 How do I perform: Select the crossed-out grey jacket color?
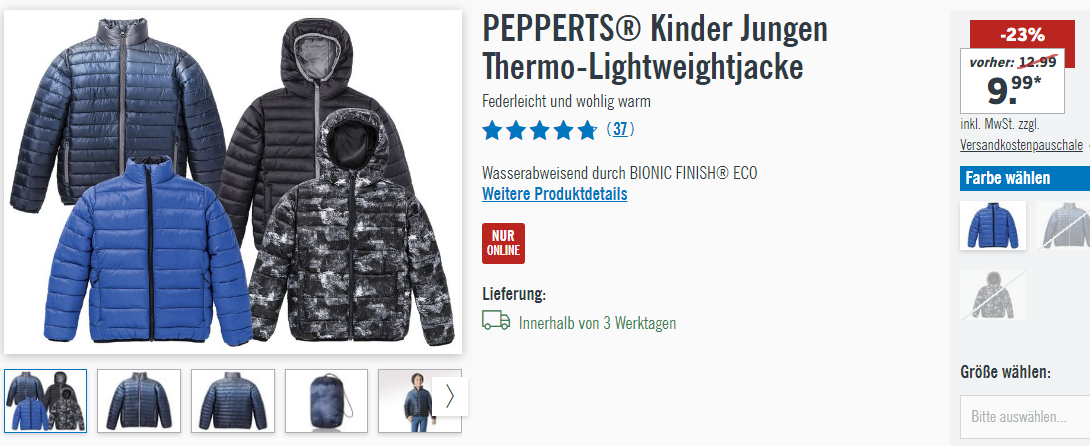click(x=1064, y=225)
